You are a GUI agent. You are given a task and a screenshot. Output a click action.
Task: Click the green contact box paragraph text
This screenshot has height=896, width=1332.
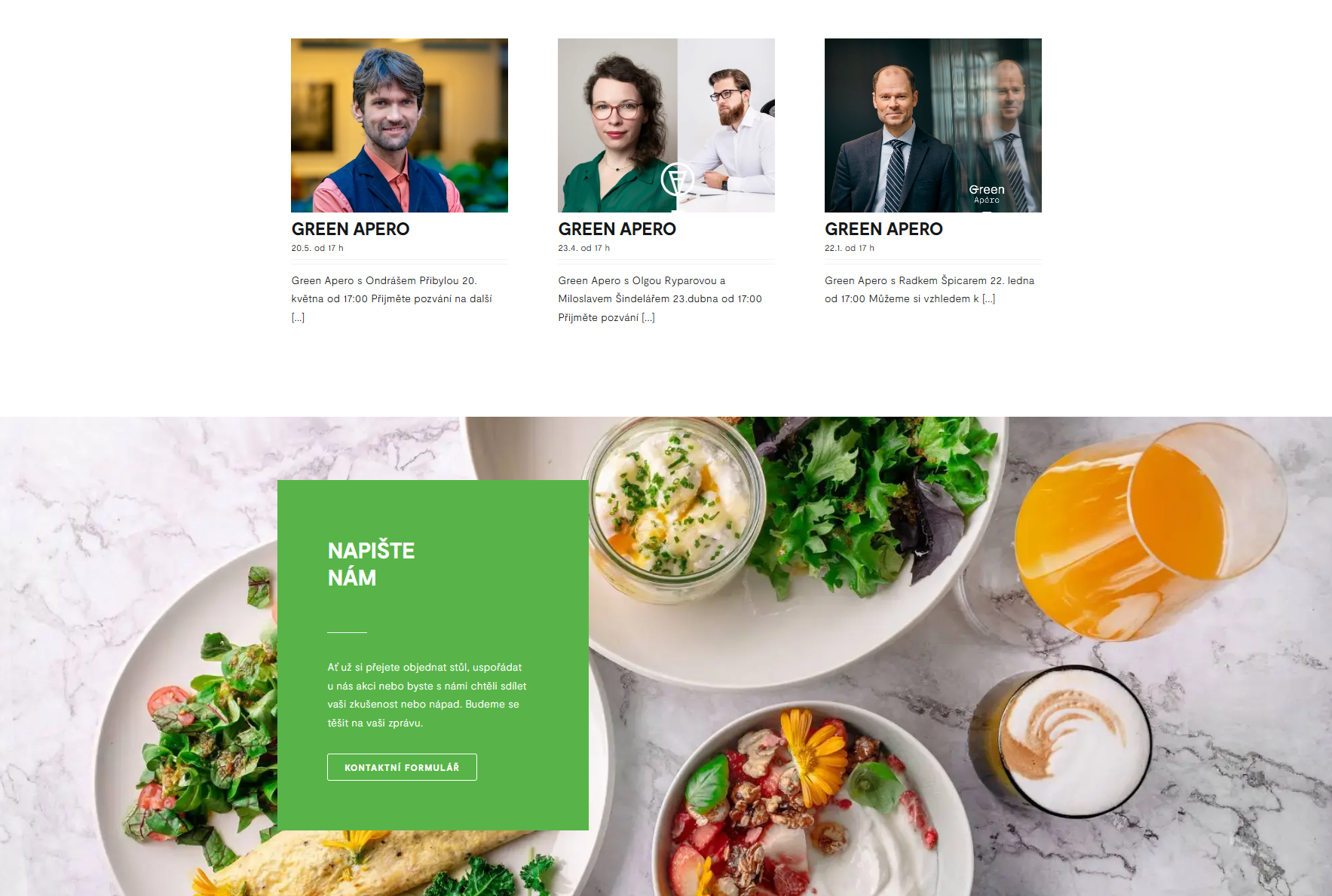427,695
